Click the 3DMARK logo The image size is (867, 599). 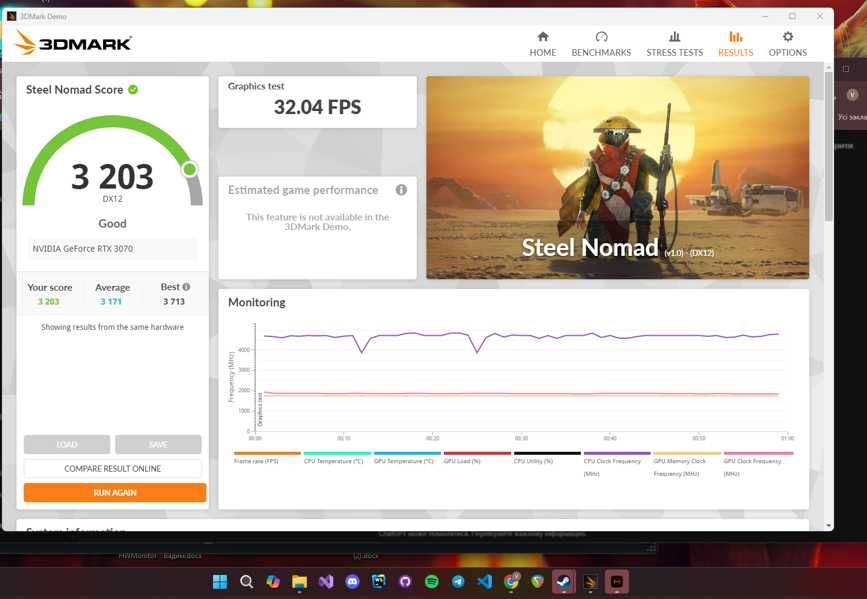point(74,43)
